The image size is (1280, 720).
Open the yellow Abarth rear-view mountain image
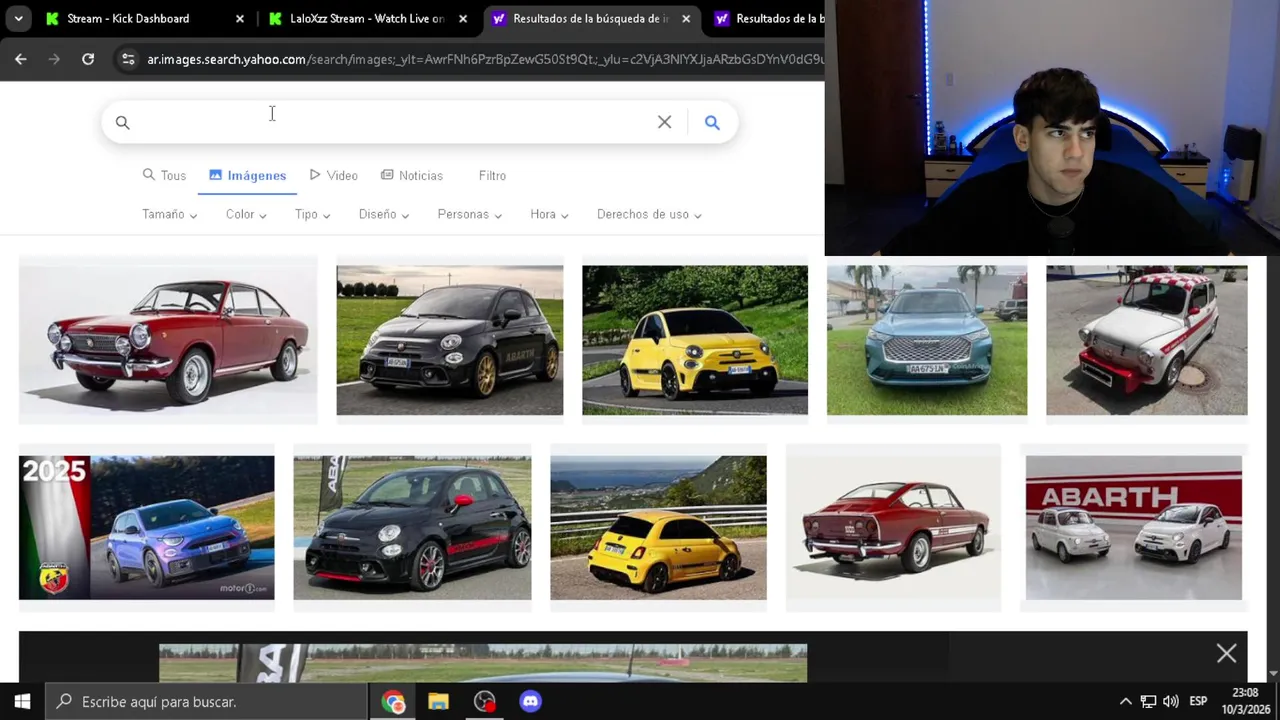click(x=658, y=527)
